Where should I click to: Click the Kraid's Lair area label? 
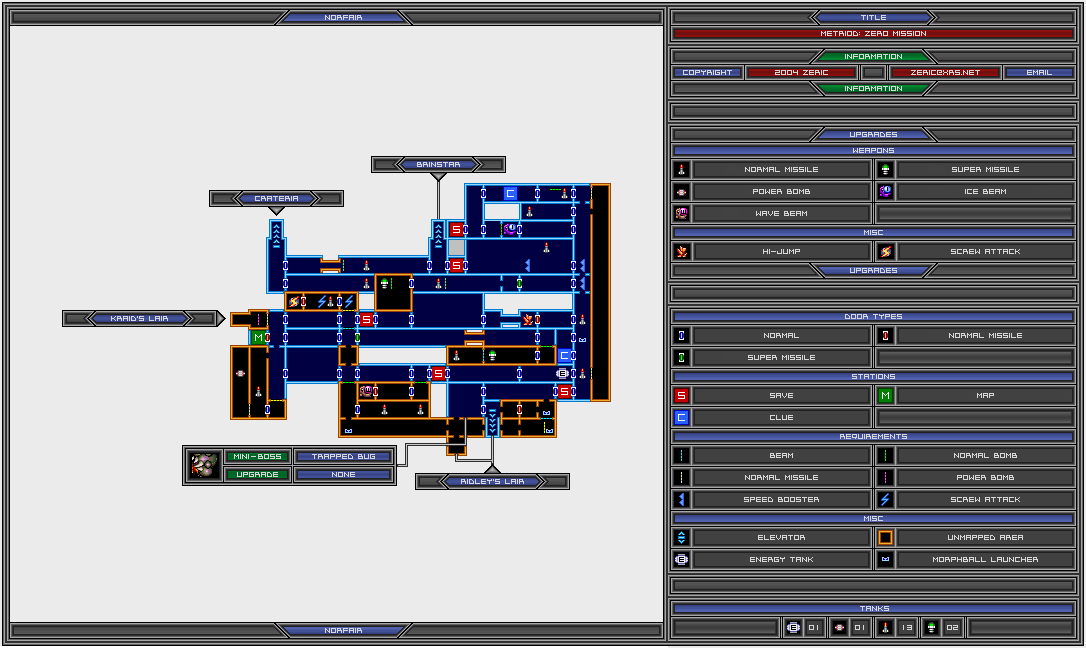(x=139, y=319)
